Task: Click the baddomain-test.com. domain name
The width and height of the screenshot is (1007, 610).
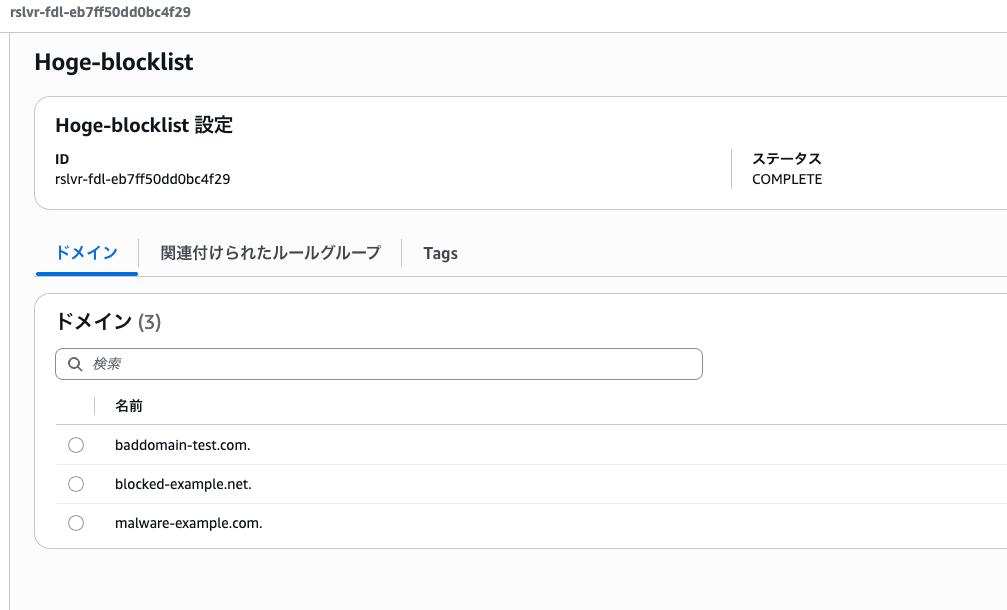Action: coord(182,445)
